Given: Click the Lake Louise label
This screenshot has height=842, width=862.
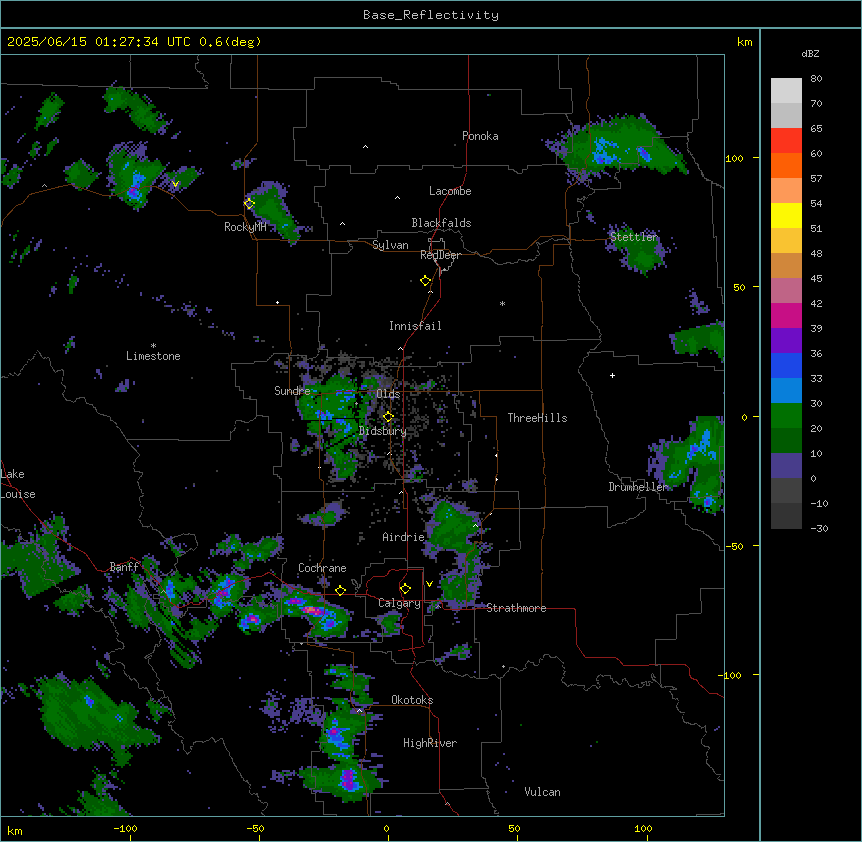Looking at the screenshot, I should [x=18, y=484].
